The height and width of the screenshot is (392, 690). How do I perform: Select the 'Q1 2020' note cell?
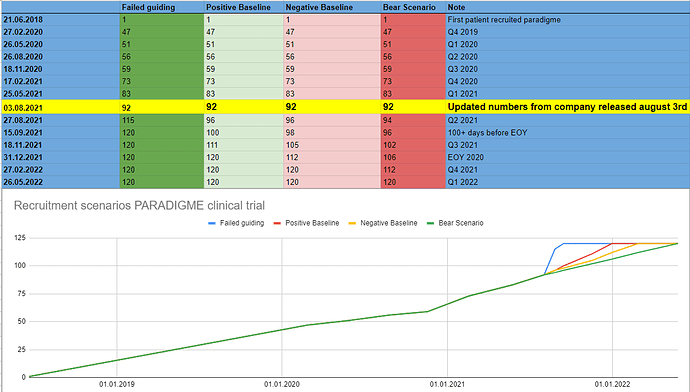tap(568, 44)
